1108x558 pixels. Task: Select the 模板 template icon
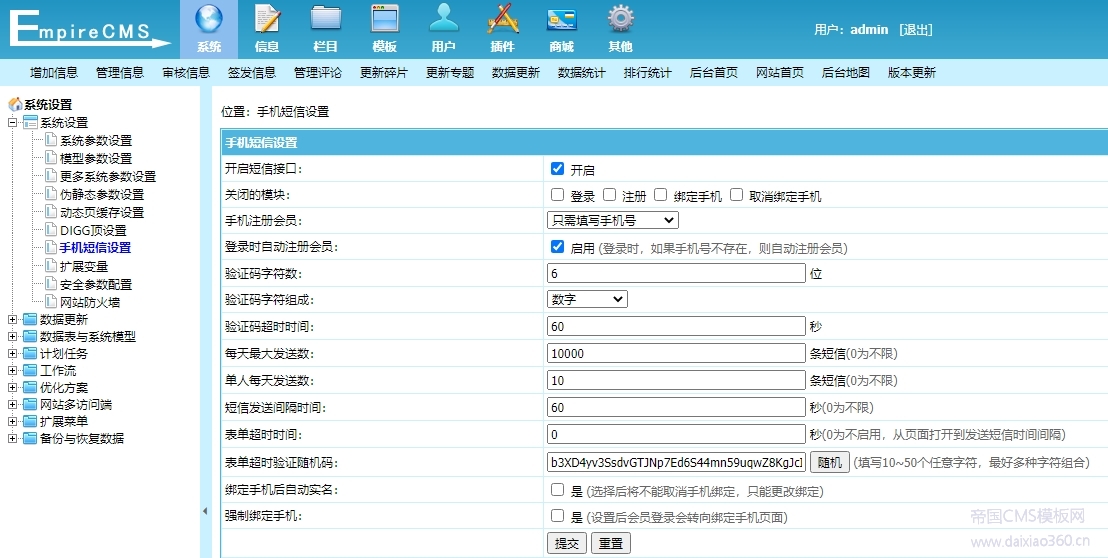tap(385, 28)
